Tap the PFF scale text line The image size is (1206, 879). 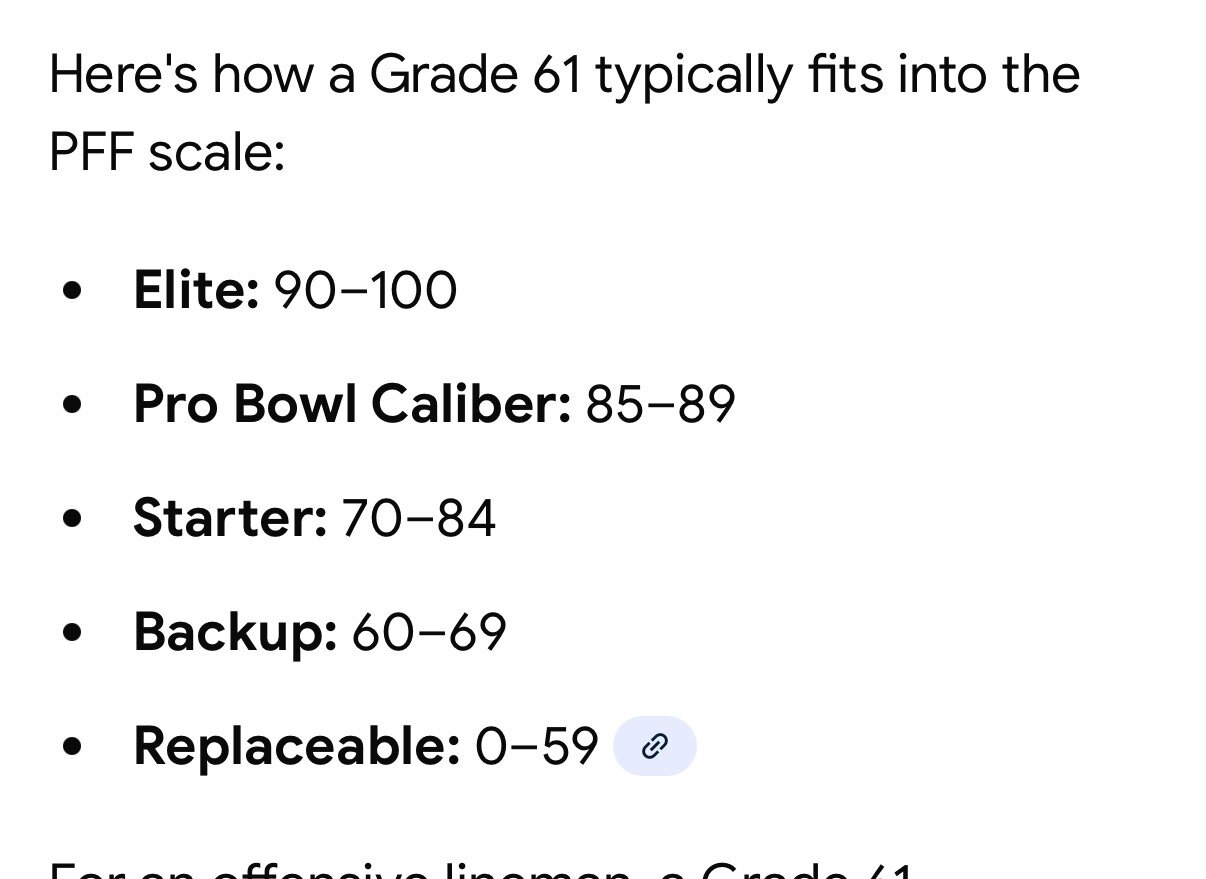pyautogui.click(x=167, y=155)
